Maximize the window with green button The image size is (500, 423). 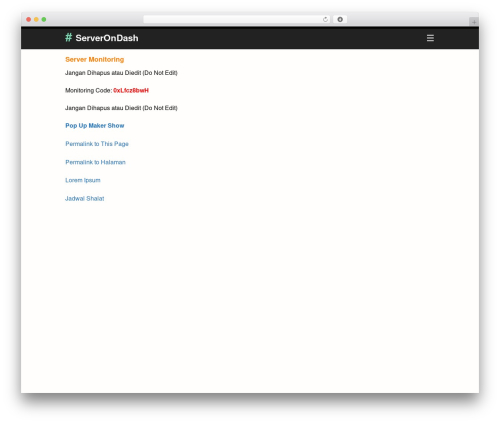[44, 19]
